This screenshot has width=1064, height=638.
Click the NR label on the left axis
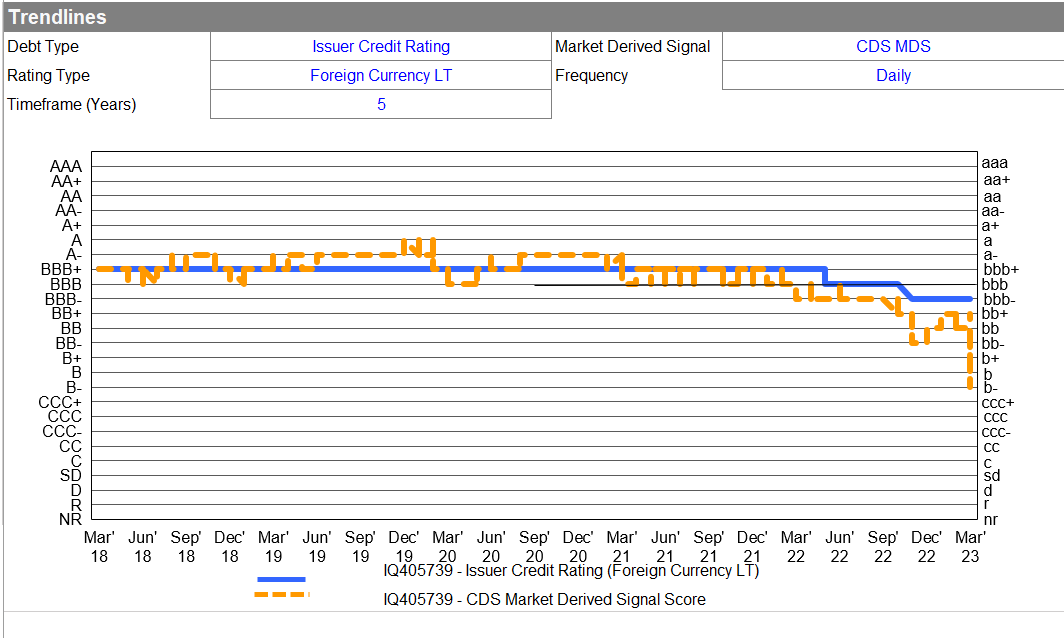[70, 519]
